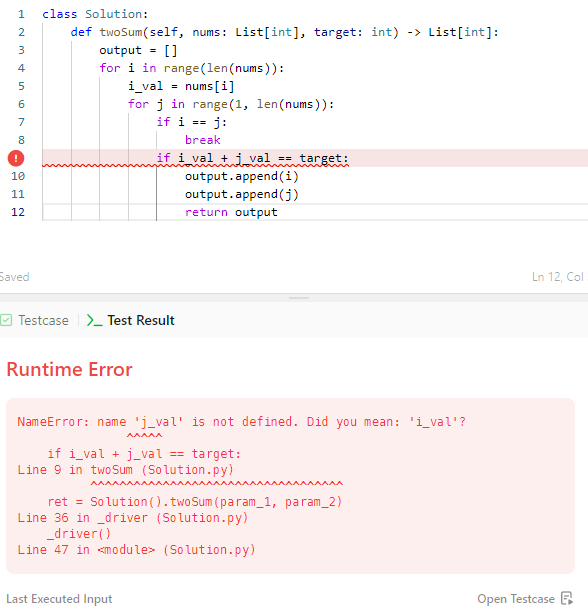Click Last Executed Input label

(x=59, y=598)
